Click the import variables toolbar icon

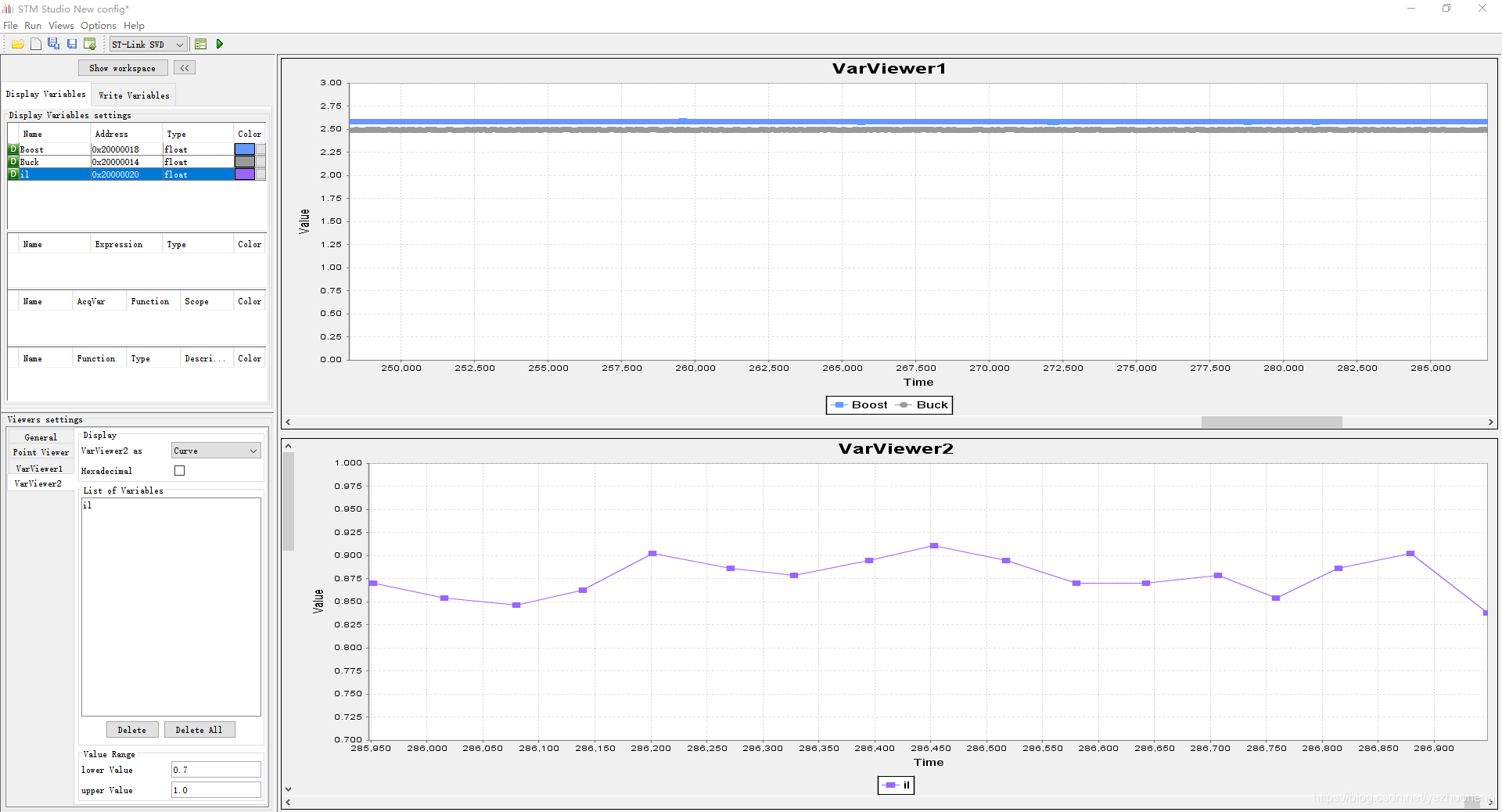pyautogui.click(x=90, y=44)
